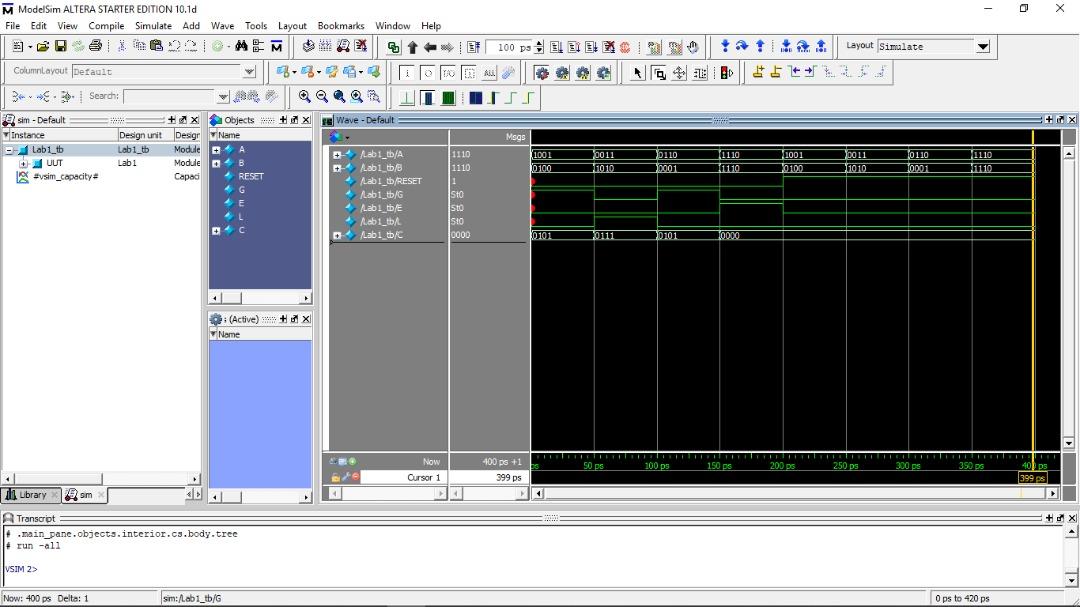Click the Zoom Full icon in the toolbar

pos(340,96)
